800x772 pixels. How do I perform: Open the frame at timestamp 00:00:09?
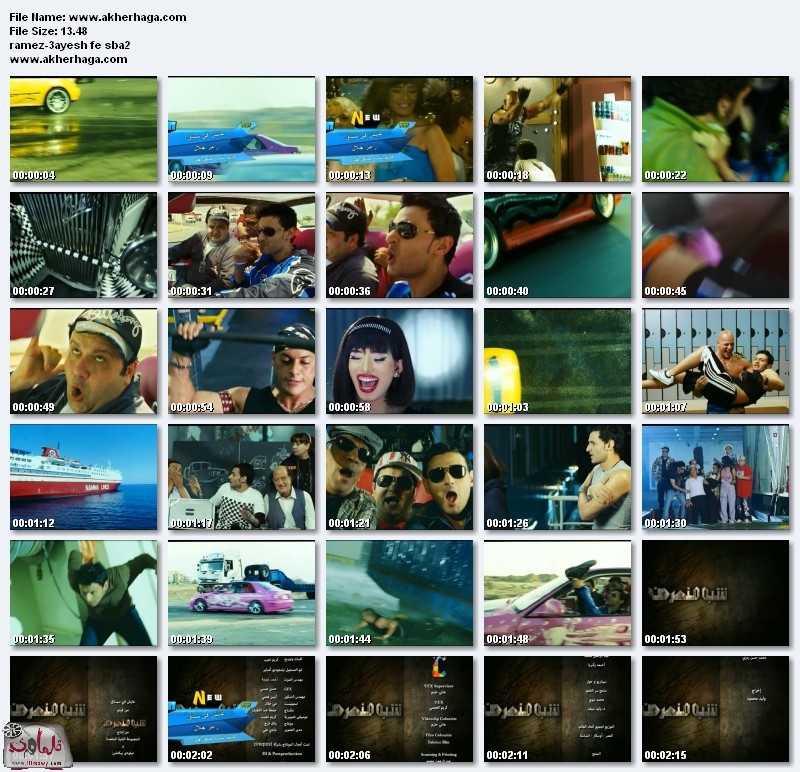[x=241, y=129]
